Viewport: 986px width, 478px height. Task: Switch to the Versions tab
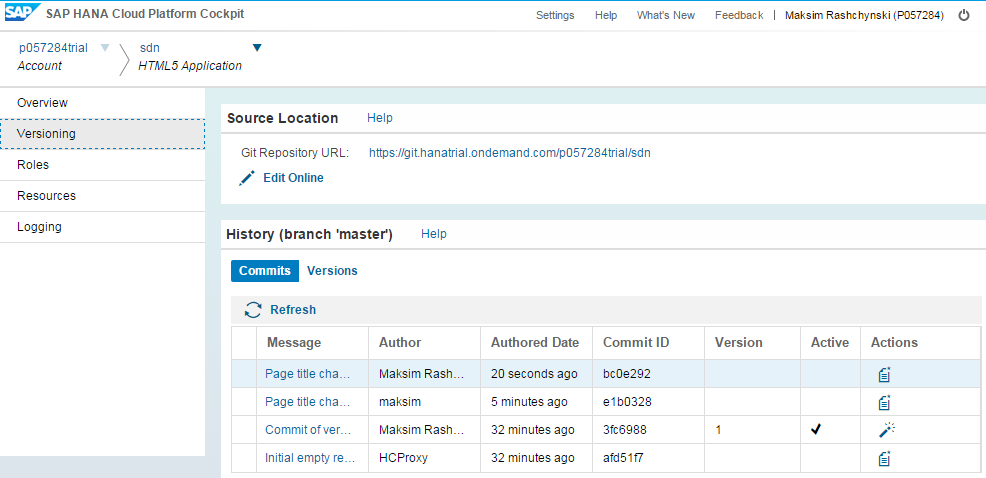[x=332, y=270]
